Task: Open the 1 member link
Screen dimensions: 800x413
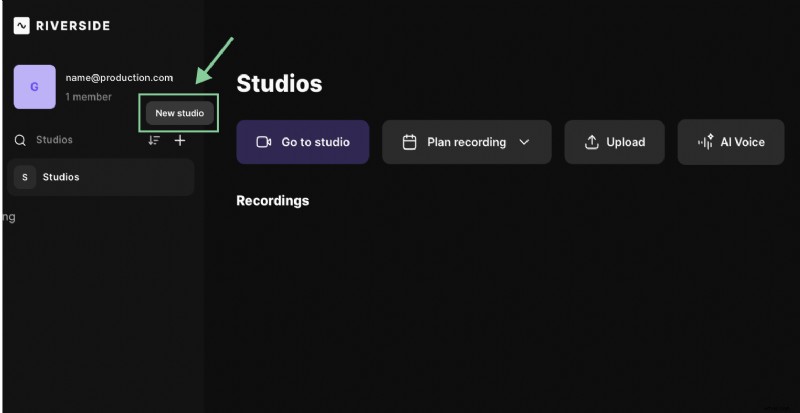Action: 88,97
